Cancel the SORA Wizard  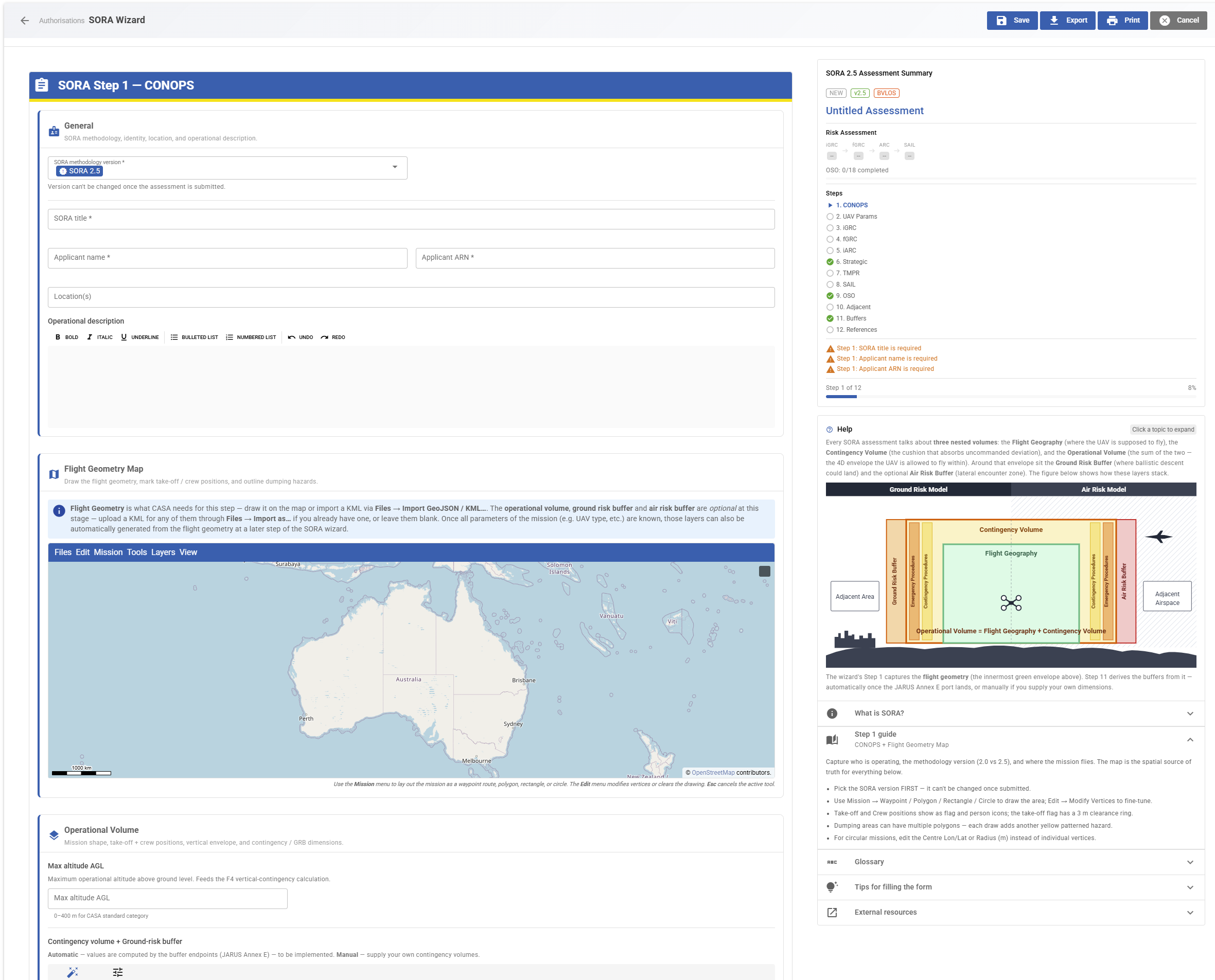click(1178, 21)
